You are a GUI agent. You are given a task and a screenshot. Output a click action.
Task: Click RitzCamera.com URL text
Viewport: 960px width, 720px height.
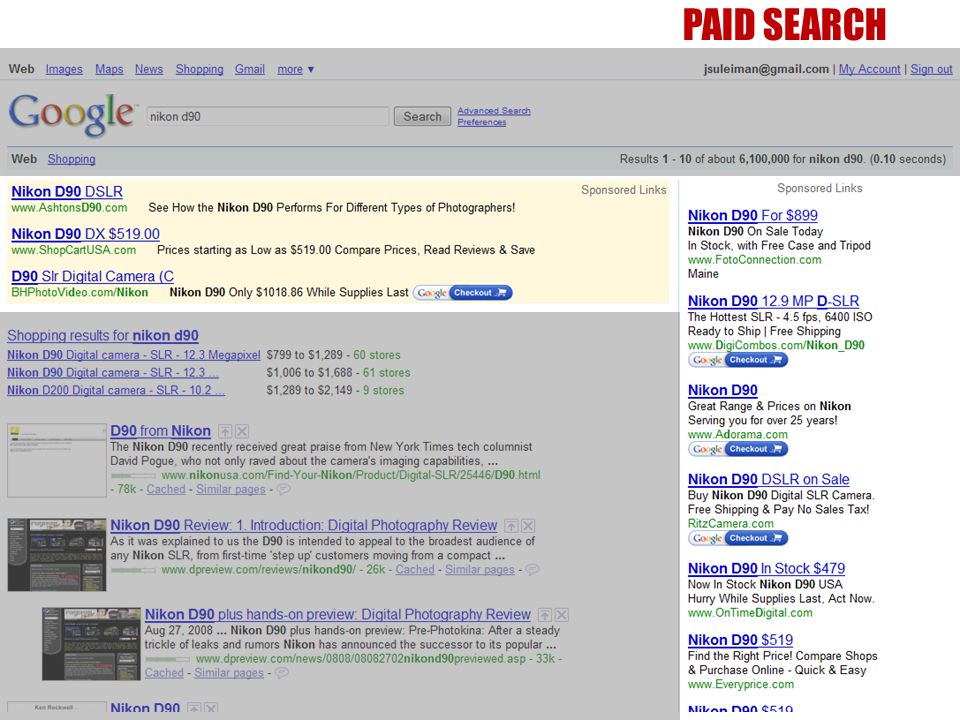[730, 523]
